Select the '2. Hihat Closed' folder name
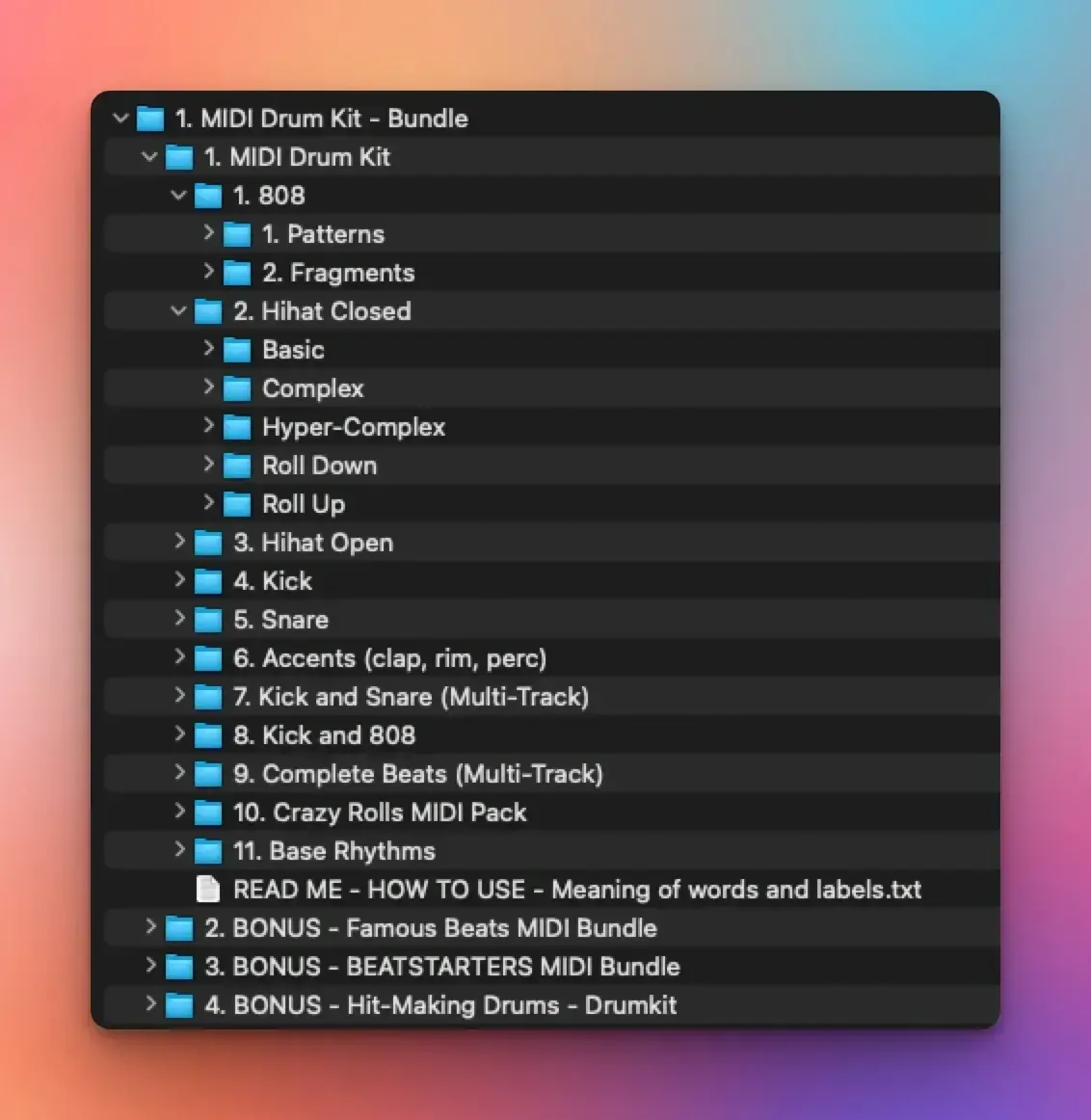This screenshot has height=1120, width=1091. 322,310
